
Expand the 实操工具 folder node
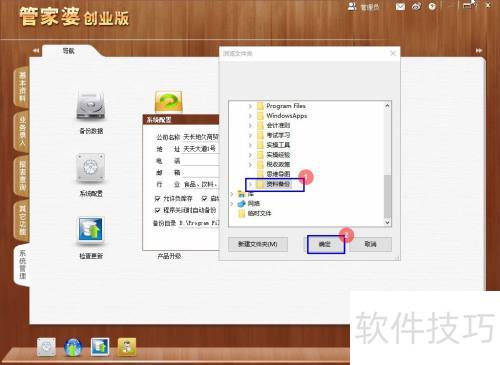point(250,145)
